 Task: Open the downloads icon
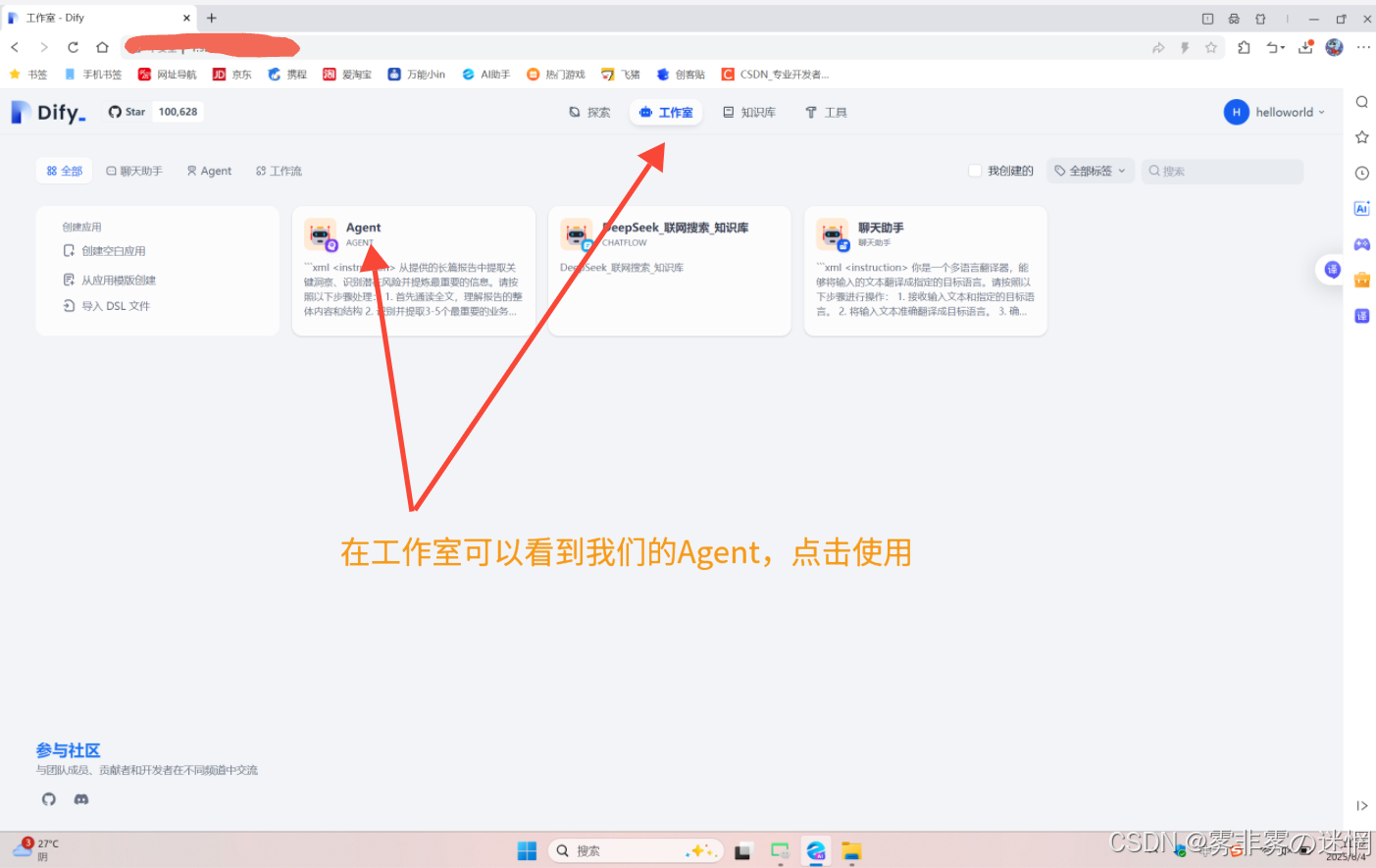coord(1305,47)
